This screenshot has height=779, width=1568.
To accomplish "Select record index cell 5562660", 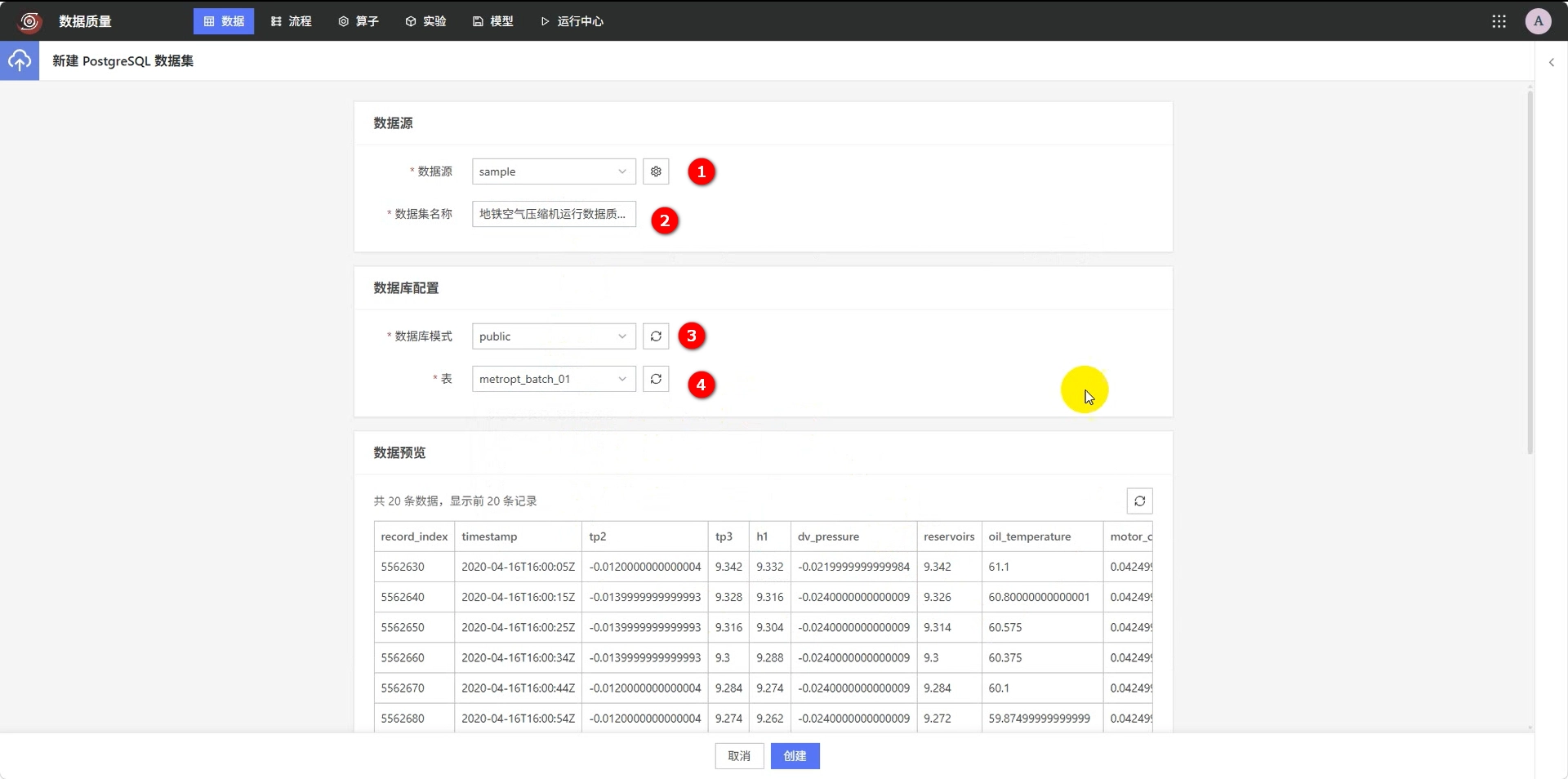I will pyautogui.click(x=414, y=657).
